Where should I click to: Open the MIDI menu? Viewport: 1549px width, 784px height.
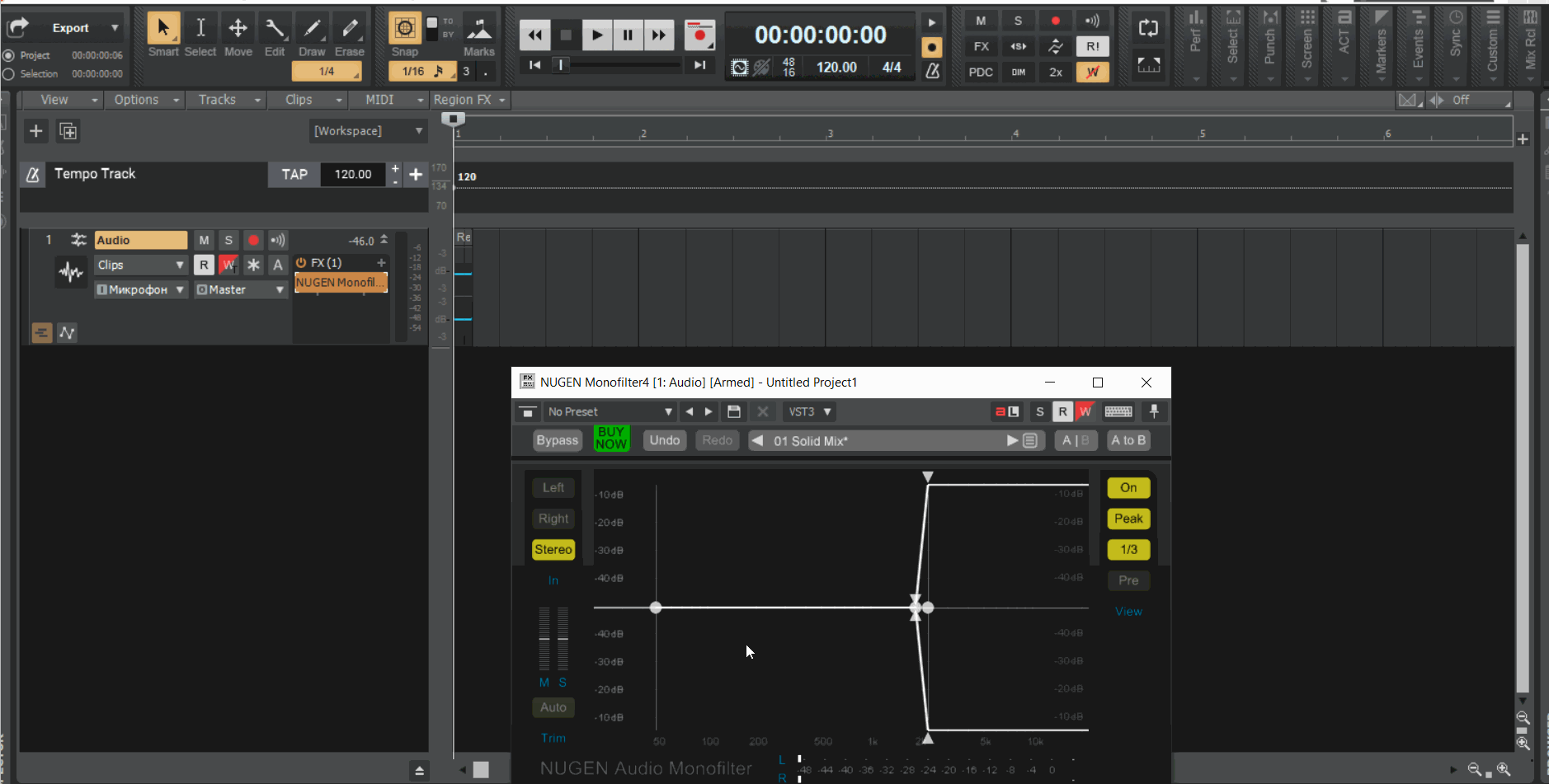388,100
